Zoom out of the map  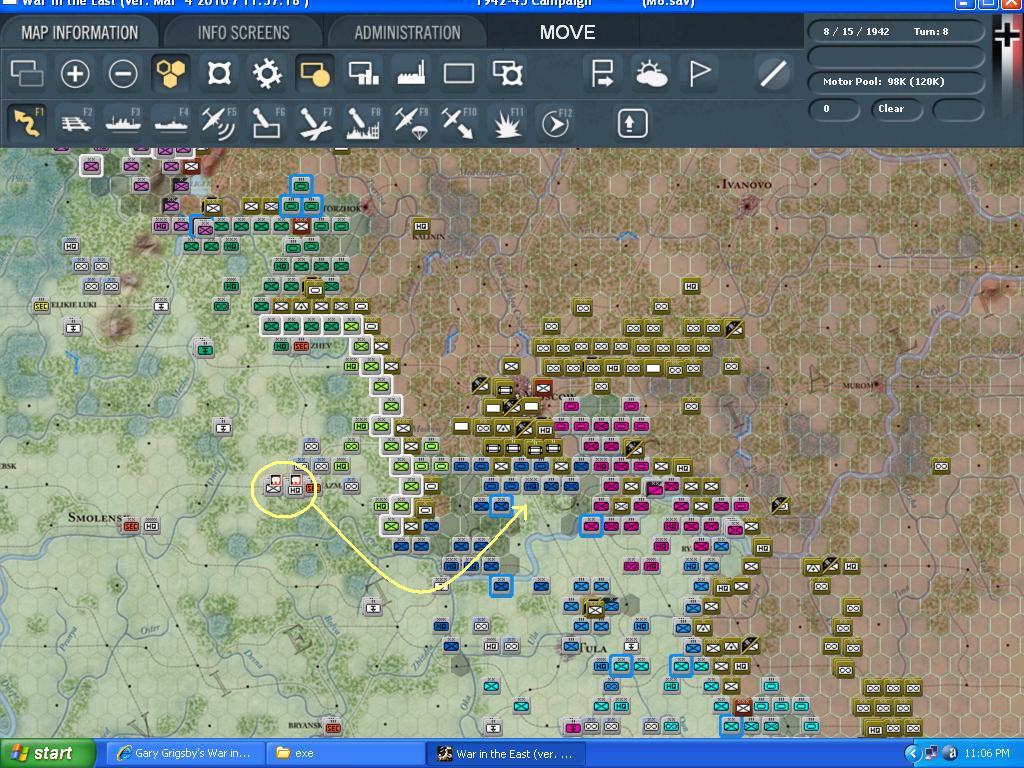pyautogui.click(x=124, y=74)
